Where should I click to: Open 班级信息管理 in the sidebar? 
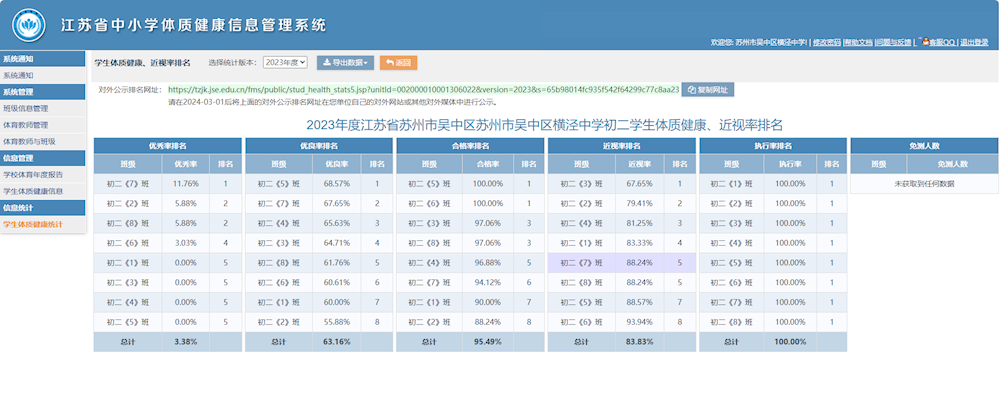[x=43, y=108]
